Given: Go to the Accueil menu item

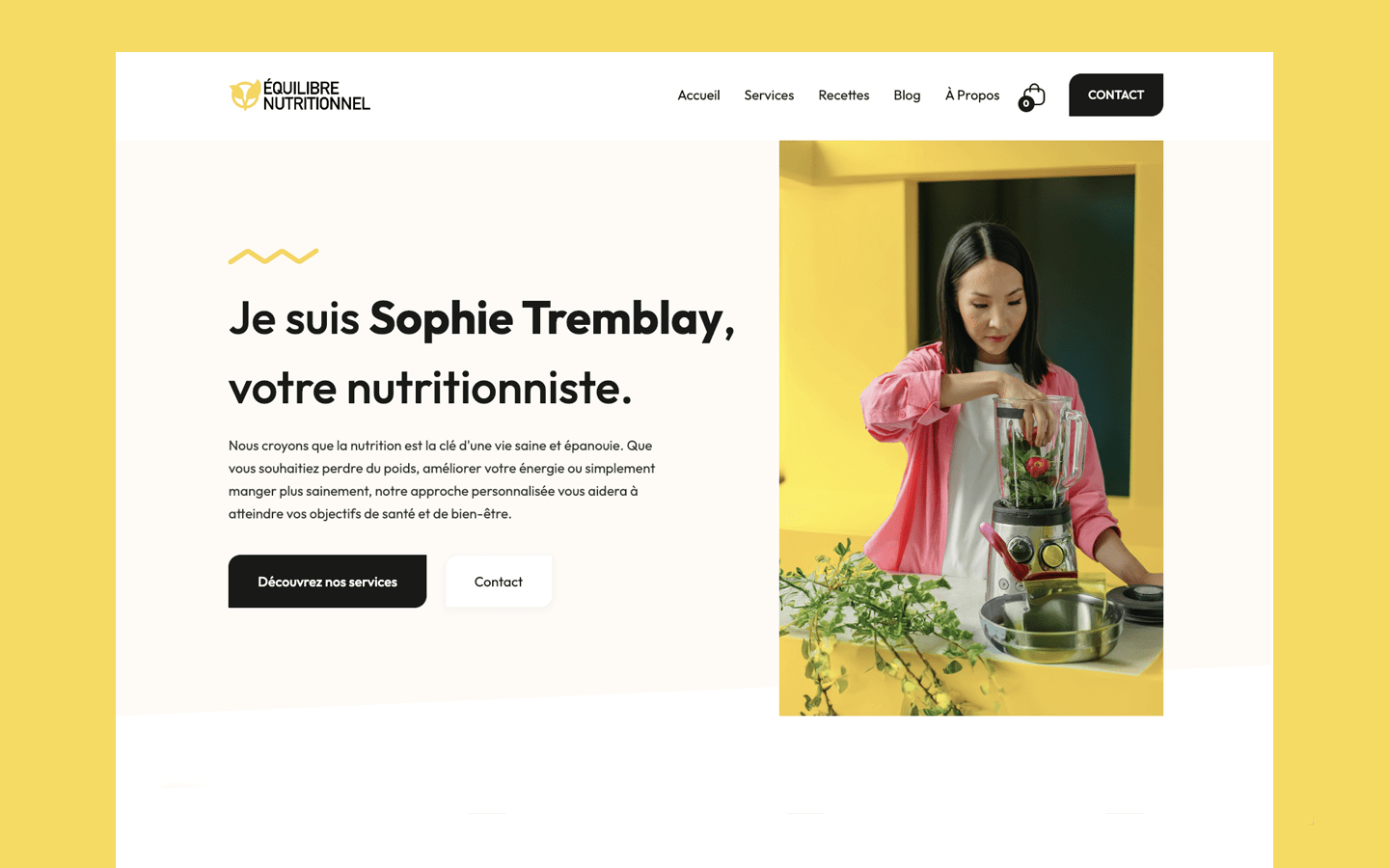Looking at the screenshot, I should point(698,95).
